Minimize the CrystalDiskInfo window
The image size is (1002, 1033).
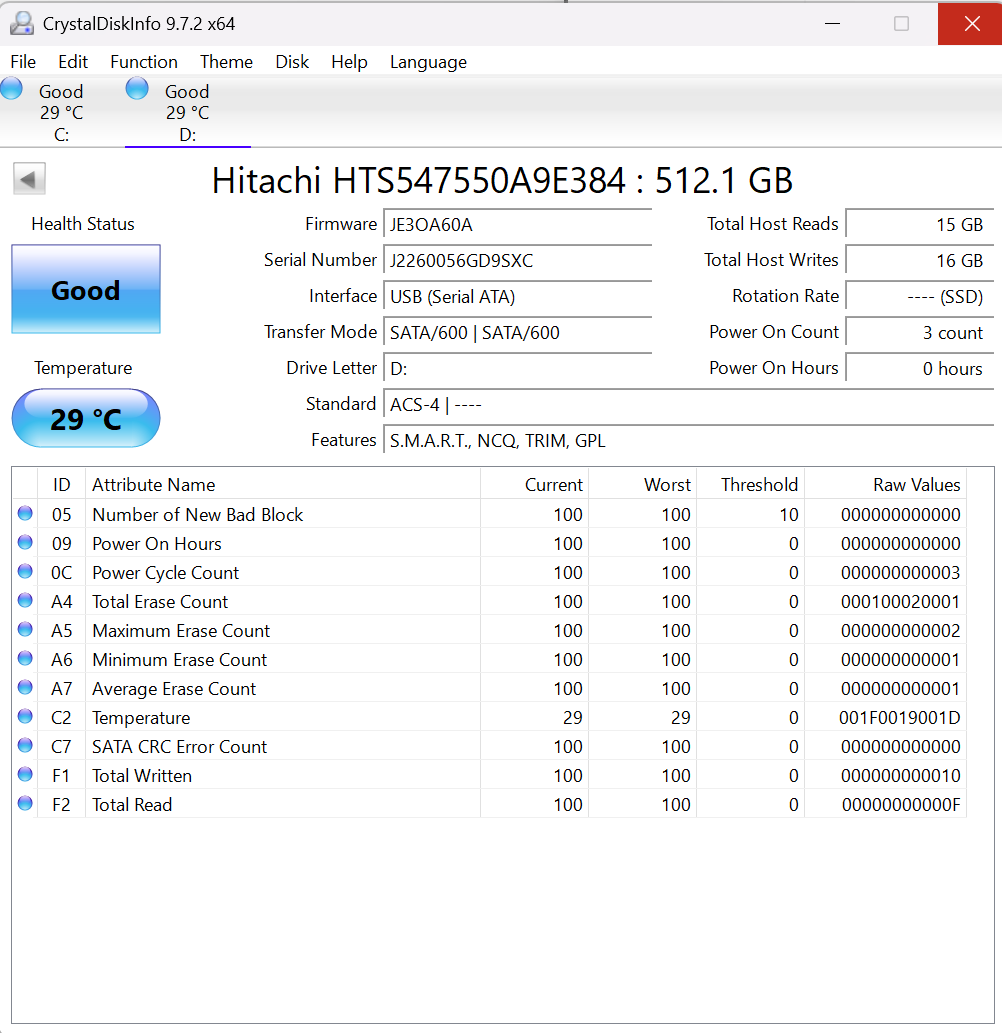(833, 24)
